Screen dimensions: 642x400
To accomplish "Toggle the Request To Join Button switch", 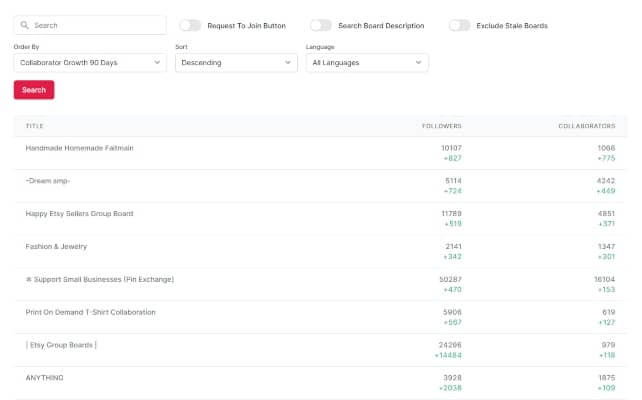I will click(190, 25).
